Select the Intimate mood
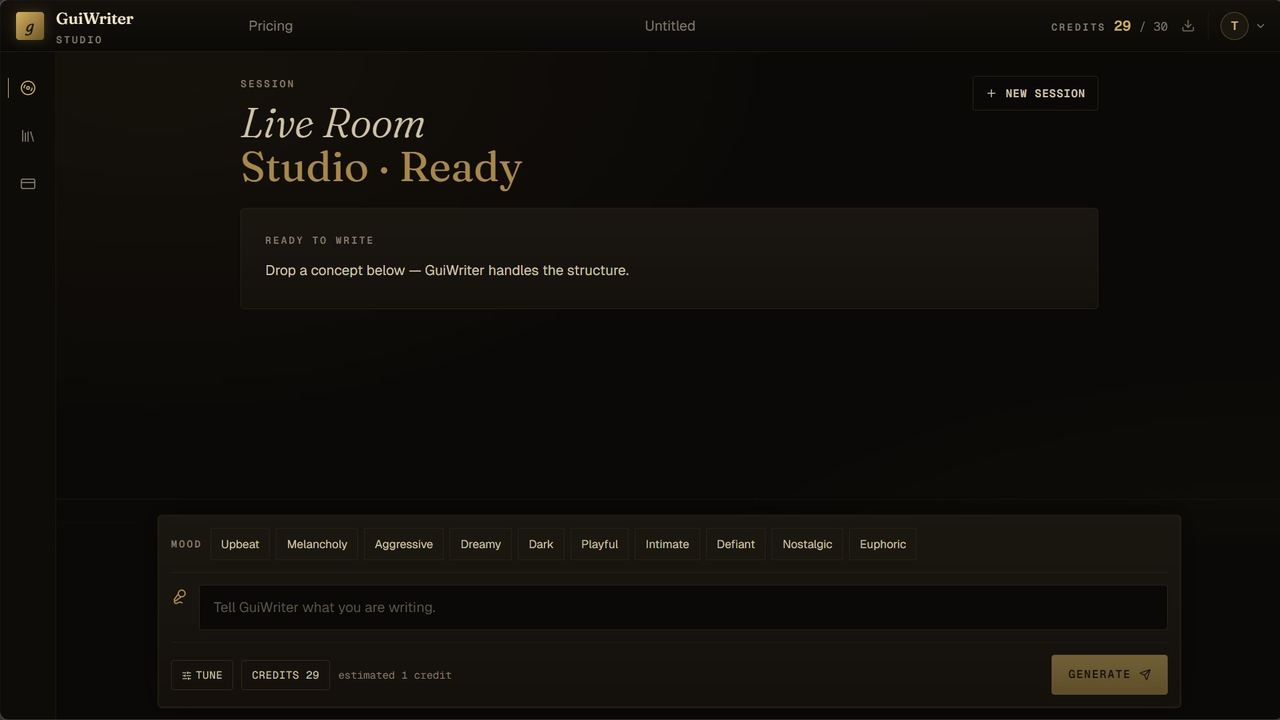Screen dimensions: 1280x720 tap(667, 544)
